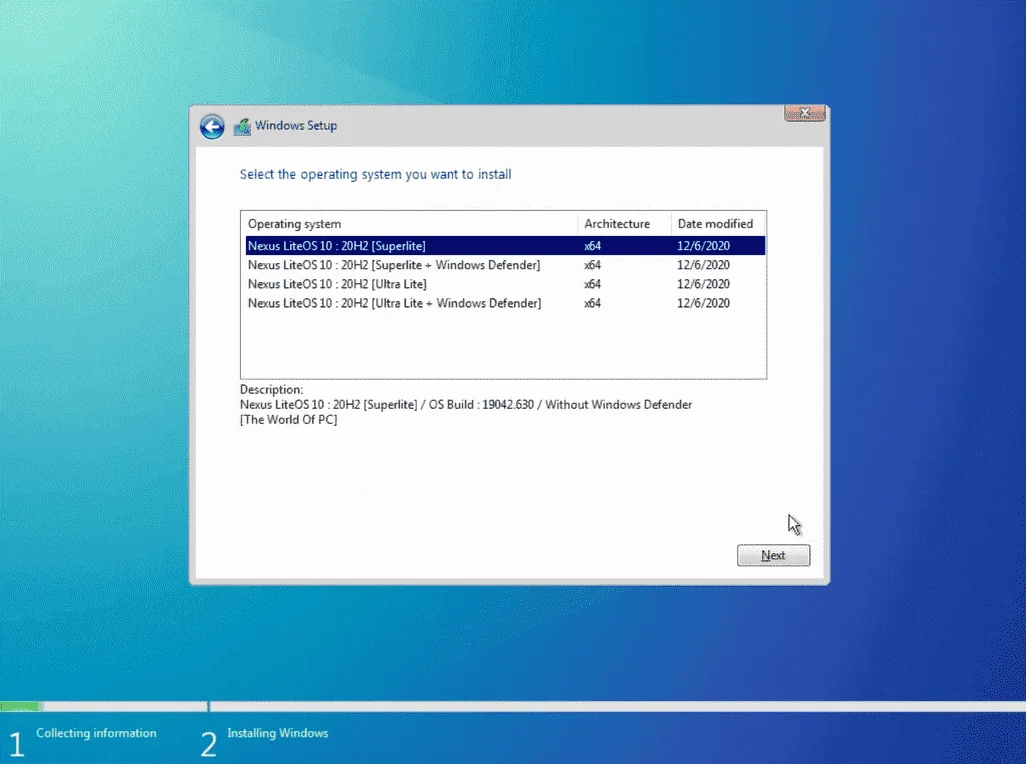Click the Architecture column header
1026x764 pixels.
[x=624, y=224]
